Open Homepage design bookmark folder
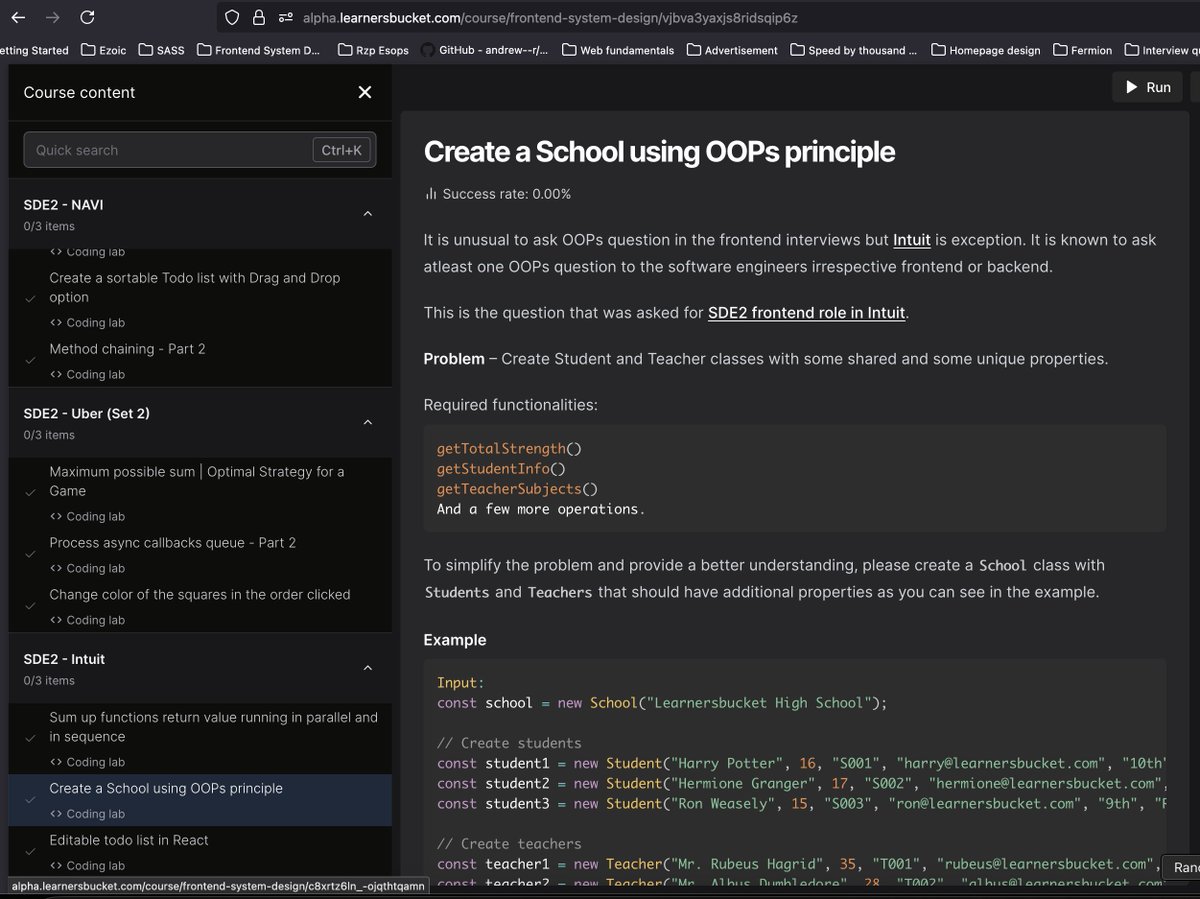1200x899 pixels. 985,50
